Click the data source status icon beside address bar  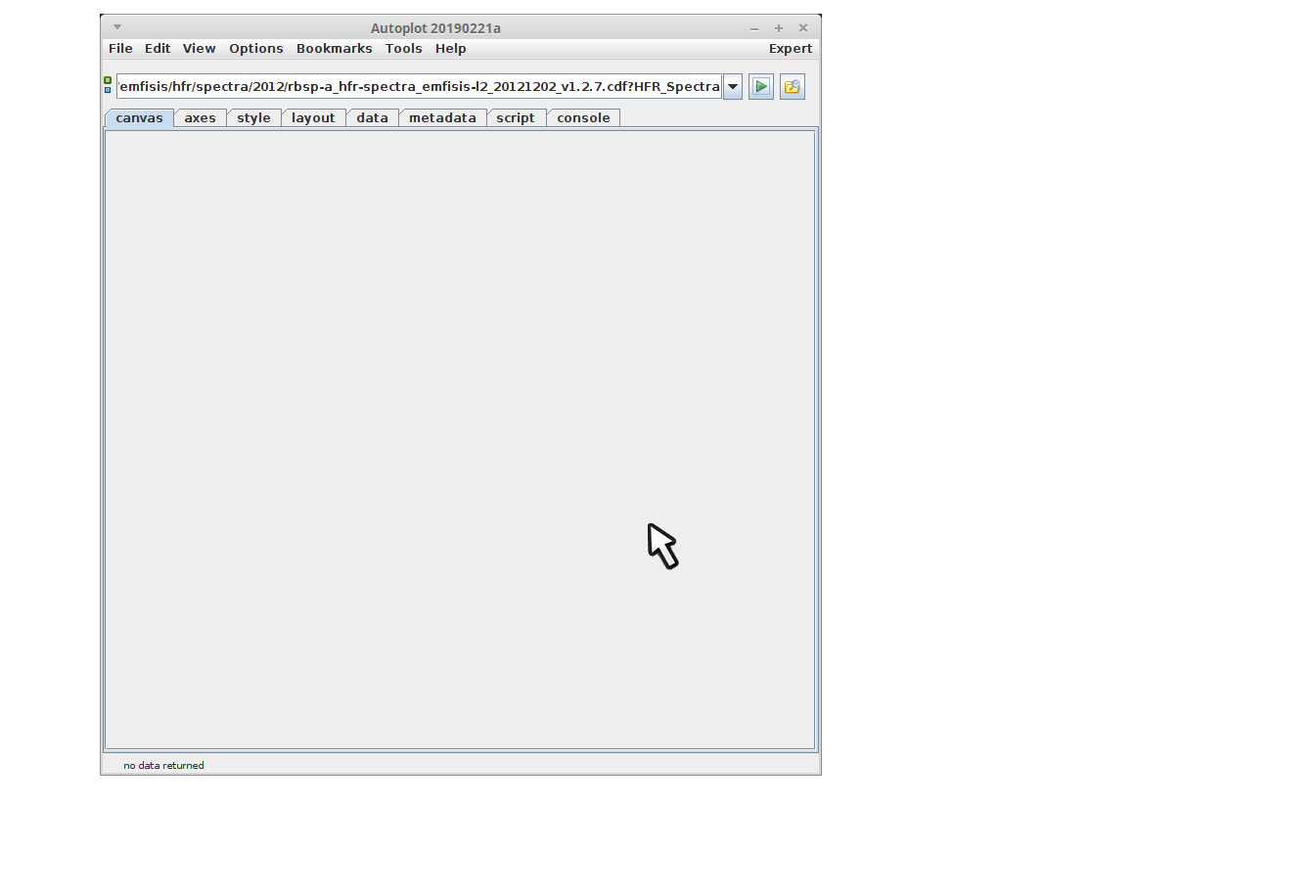pos(108,85)
